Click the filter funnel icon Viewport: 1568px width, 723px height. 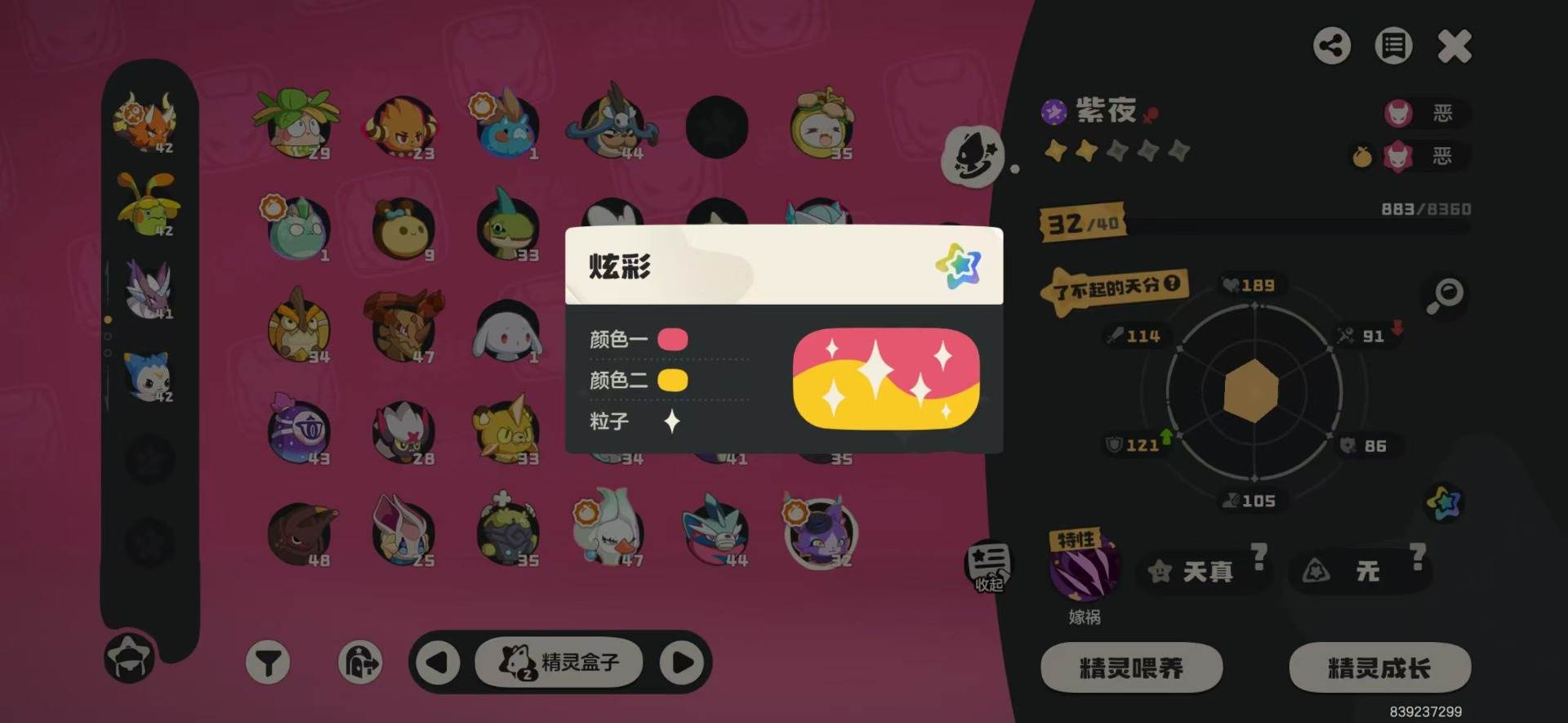(268, 663)
